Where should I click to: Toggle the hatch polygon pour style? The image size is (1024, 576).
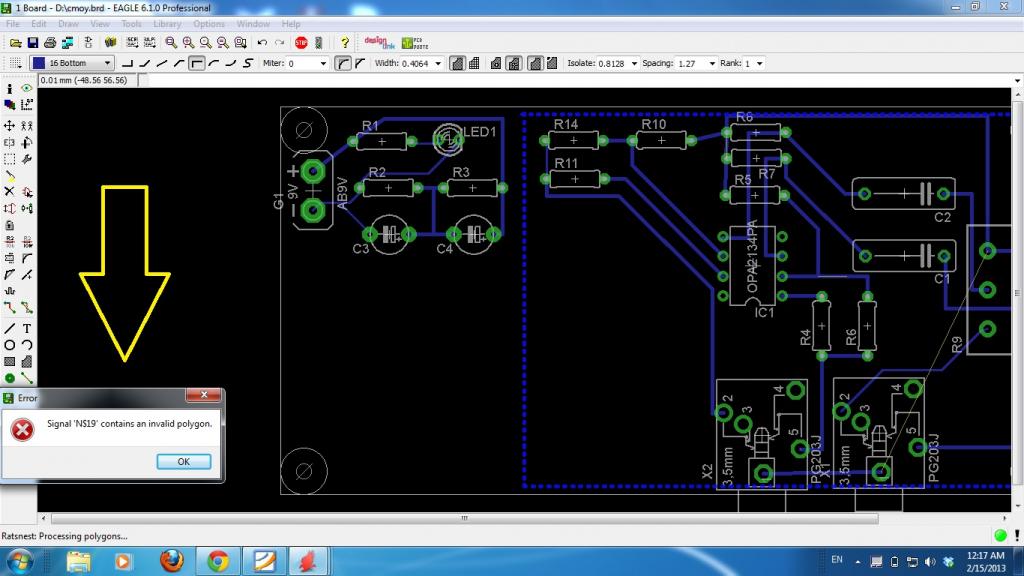475,63
